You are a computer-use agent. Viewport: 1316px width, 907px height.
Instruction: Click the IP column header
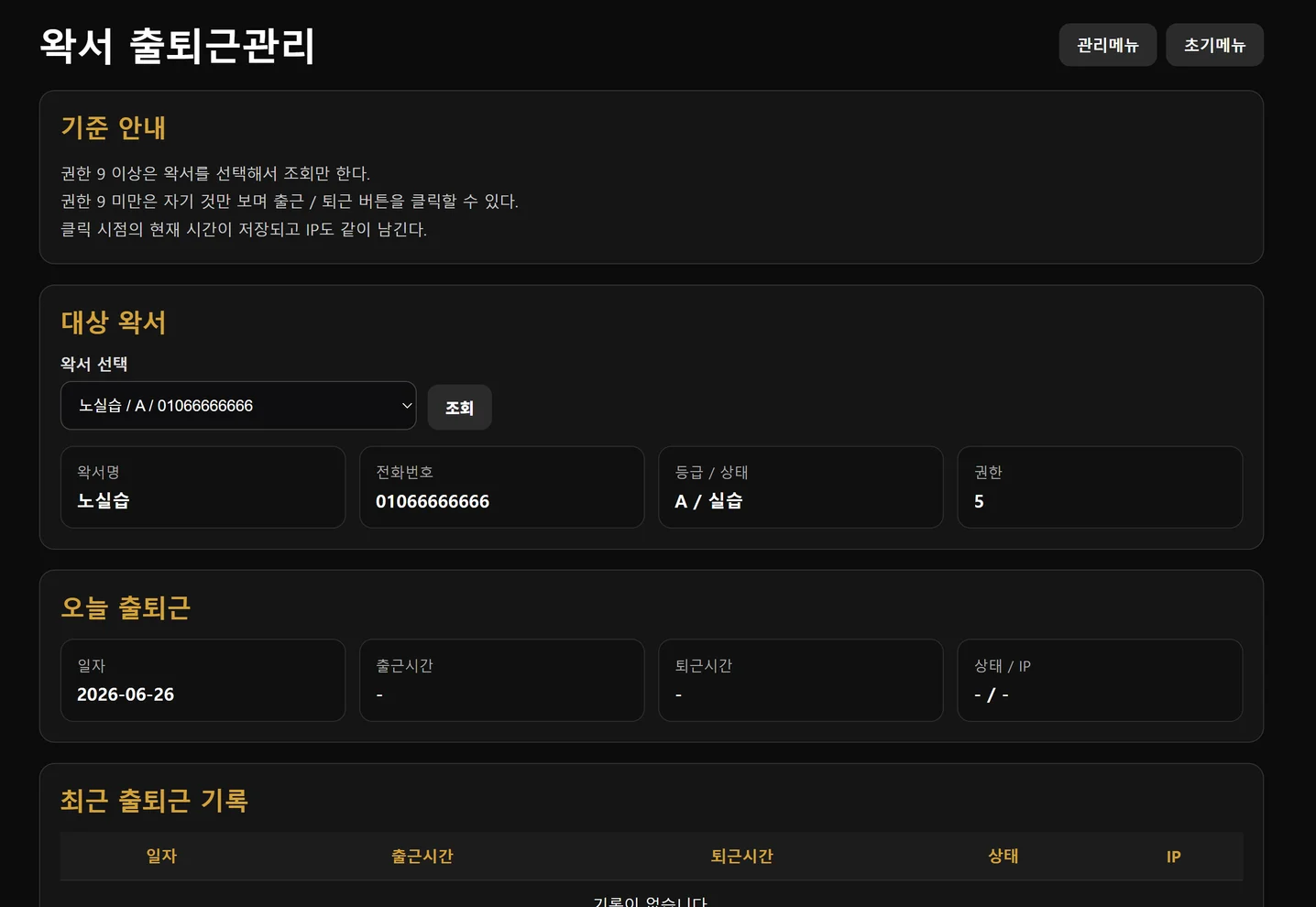pos(1173,857)
